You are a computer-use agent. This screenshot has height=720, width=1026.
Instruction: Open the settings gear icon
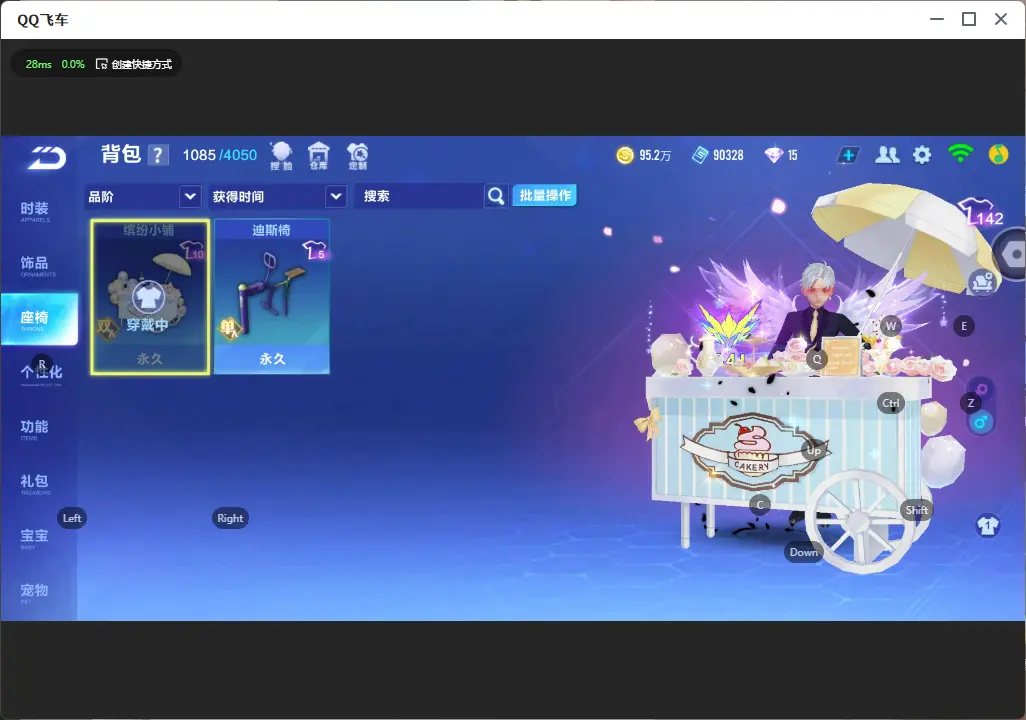tap(922, 155)
